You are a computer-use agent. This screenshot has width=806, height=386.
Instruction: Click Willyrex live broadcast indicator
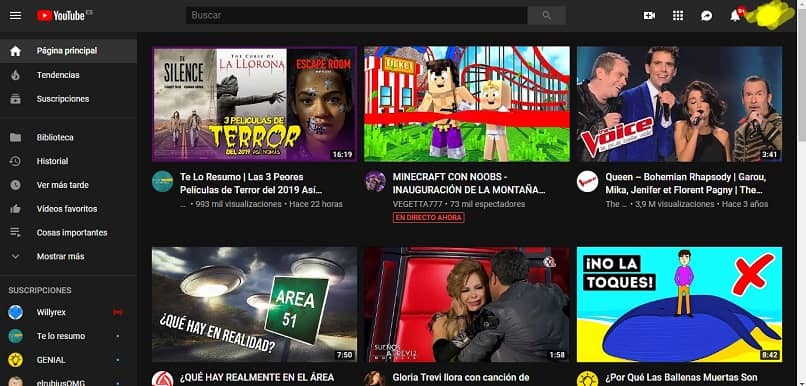pos(118,312)
